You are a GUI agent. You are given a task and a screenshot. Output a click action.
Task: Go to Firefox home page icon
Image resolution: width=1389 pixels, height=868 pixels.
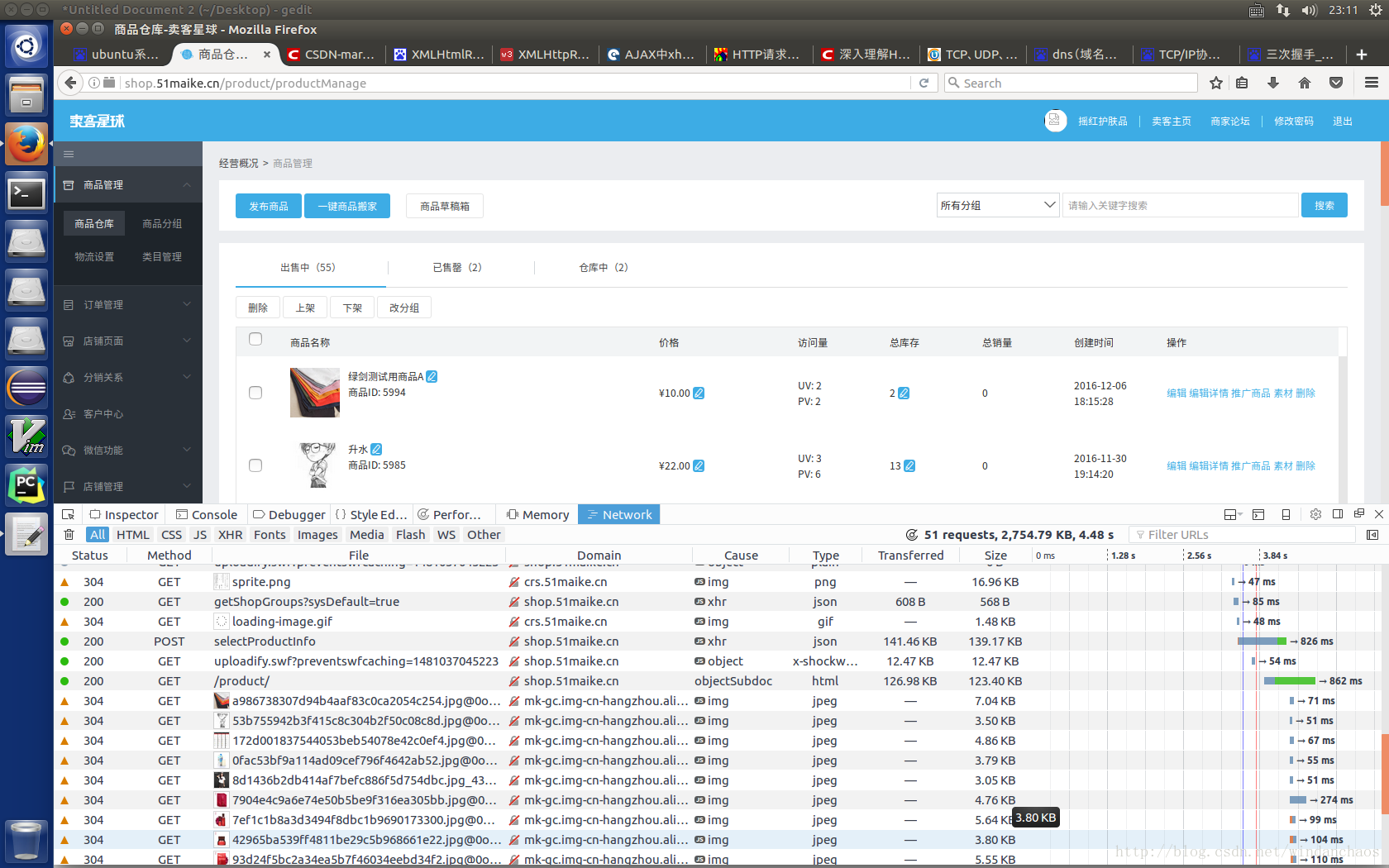click(x=1304, y=83)
